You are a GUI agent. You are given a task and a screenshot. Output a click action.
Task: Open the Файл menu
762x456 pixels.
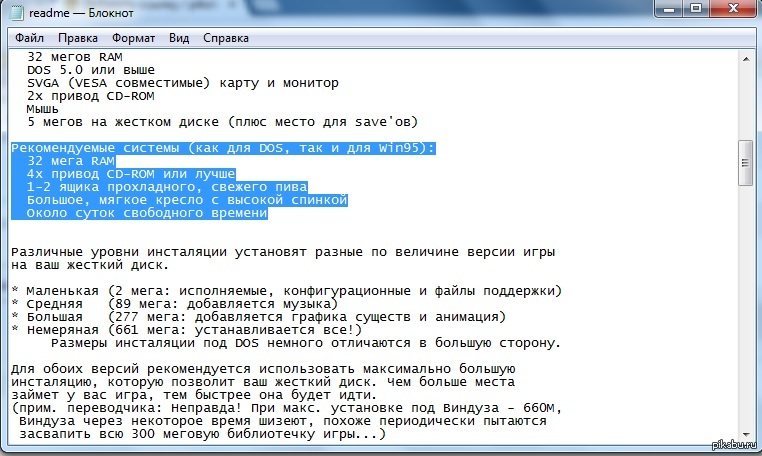(29, 38)
